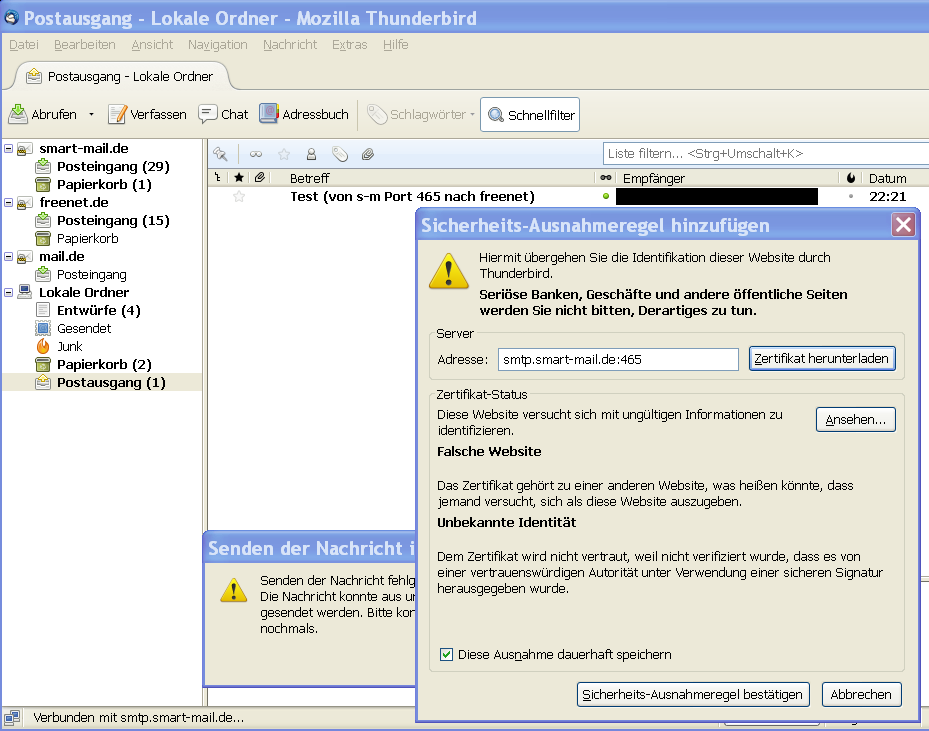Click 'Zertifikat herunterladen' button
The width and height of the screenshot is (929, 731).
(x=822, y=358)
